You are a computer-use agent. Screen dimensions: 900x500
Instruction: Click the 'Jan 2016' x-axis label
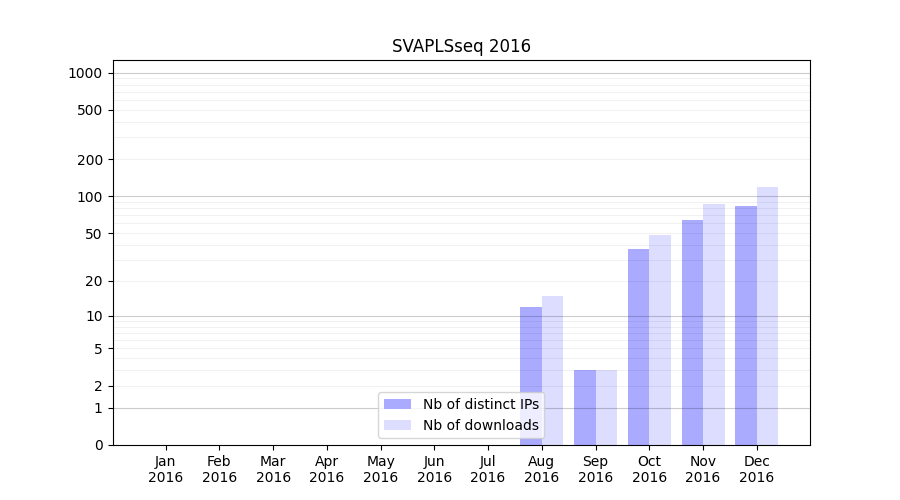pyautogui.click(x=166, y=469)
